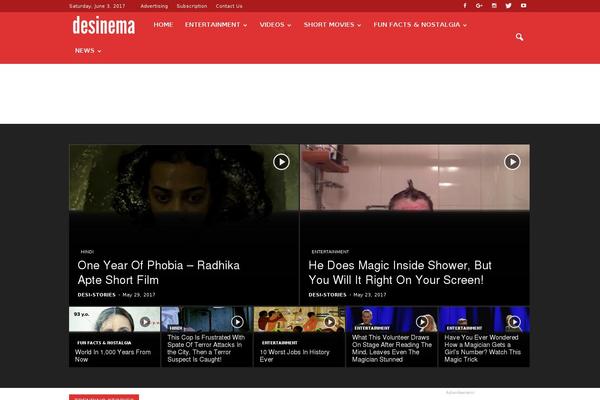Click Entertainment tag on Magic Shower article
This screenshot has width=600, height=400.
(330, 252)
